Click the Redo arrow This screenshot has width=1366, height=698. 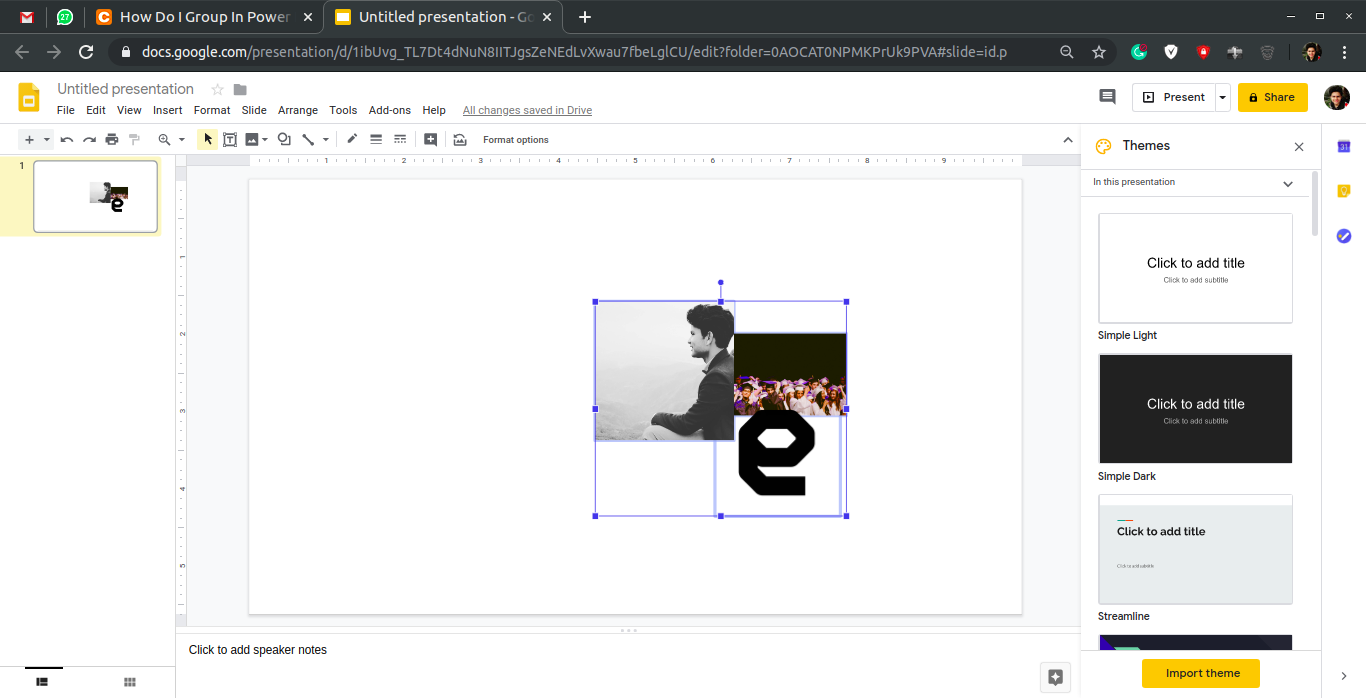89,140
